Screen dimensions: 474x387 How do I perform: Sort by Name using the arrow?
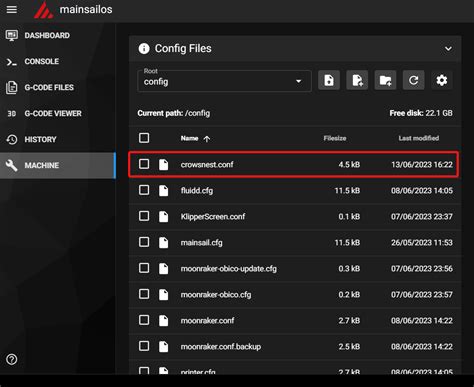tap(207, 139)
